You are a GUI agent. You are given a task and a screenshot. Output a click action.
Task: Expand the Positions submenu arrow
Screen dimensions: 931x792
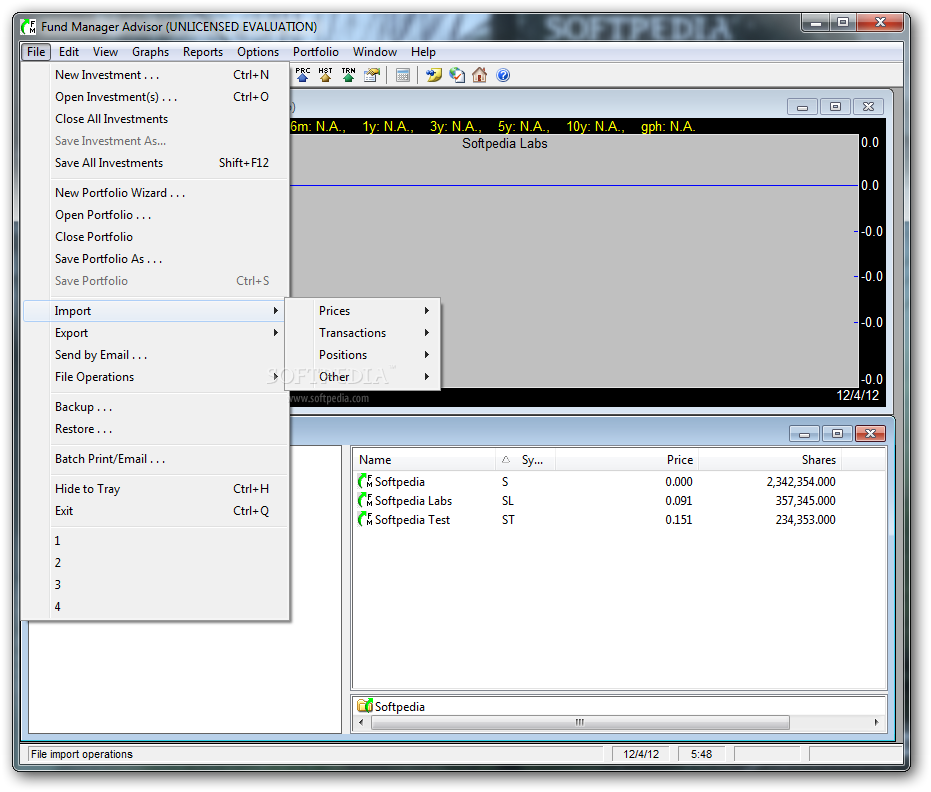[x=427, y=354]
